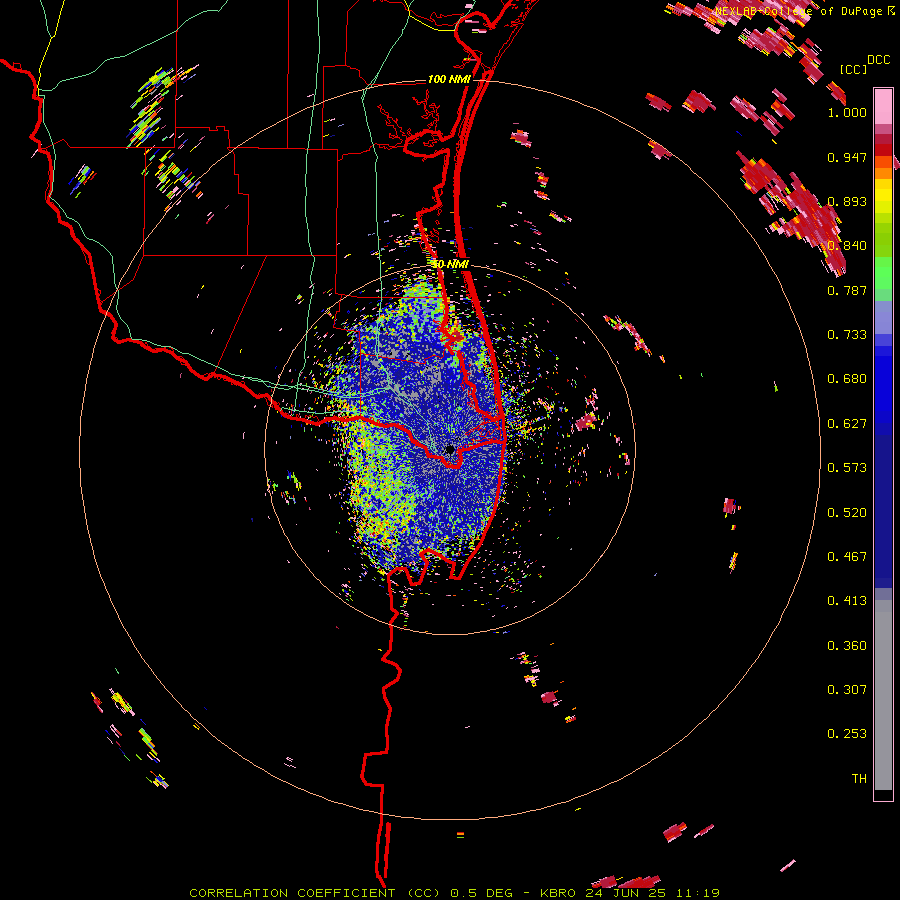The width and height of the screenshot is (900, 900).
Task: Click the 0.787 legend value
Action: pyautogui.click(x=847, y=290)
